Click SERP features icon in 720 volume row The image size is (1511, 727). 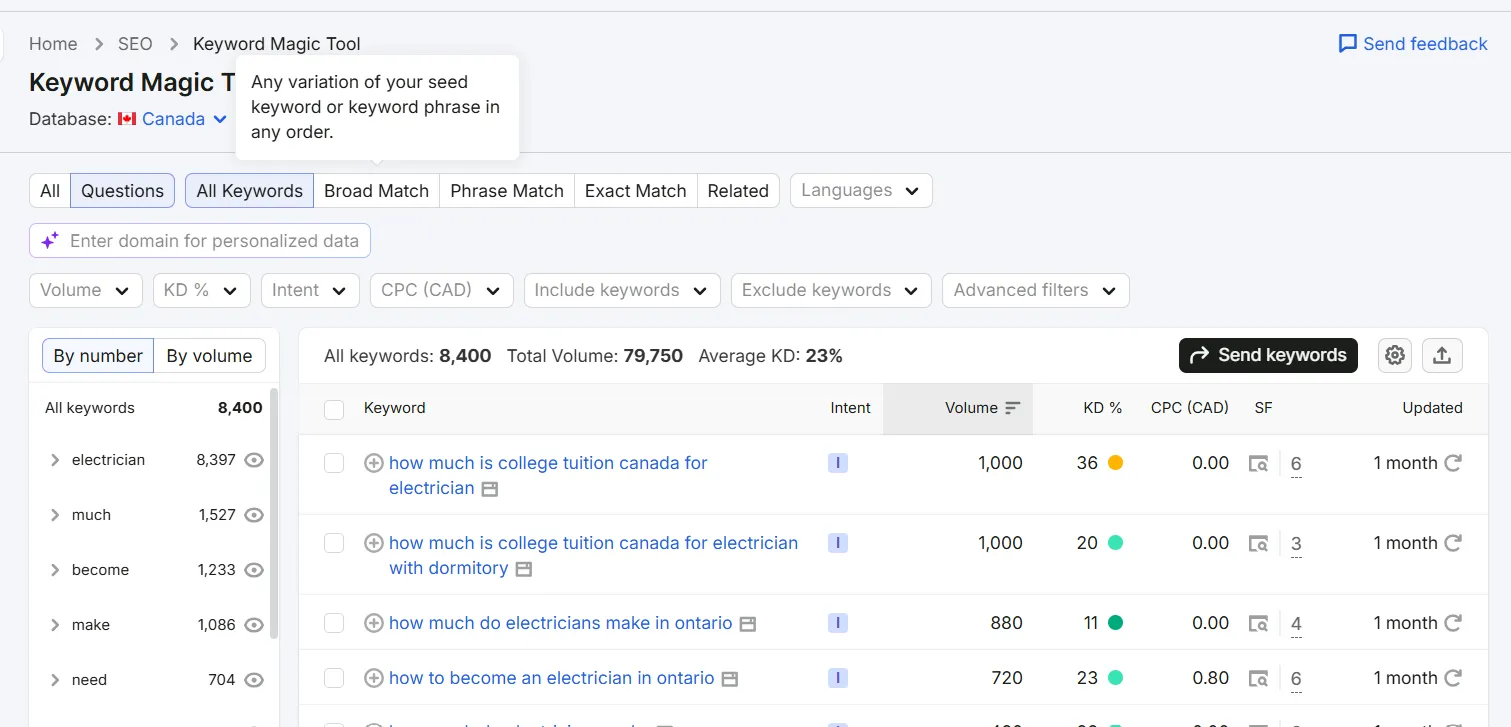click(1259, 679)
